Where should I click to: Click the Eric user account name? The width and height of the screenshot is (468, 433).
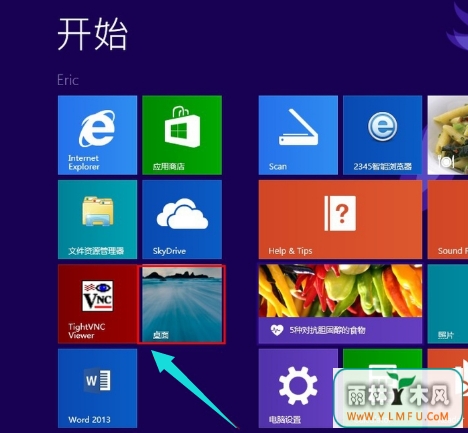pos(68,80)
